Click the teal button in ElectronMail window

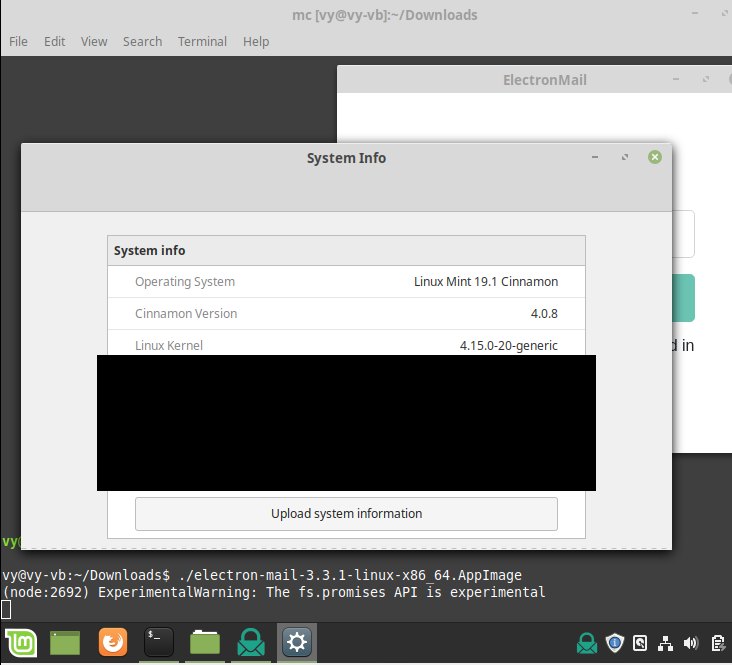tap(683, 298)
